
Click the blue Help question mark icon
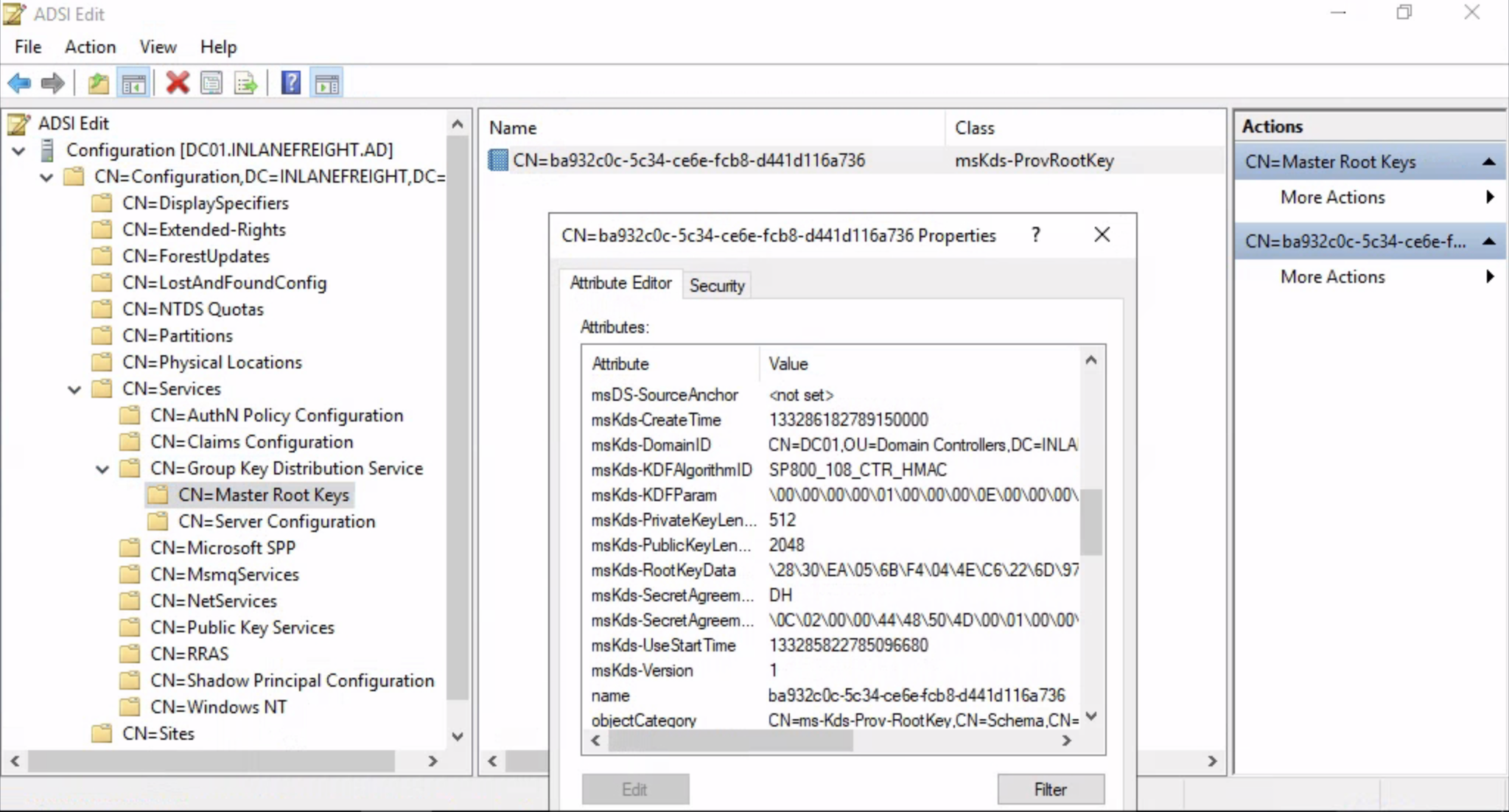pos(291,83)
